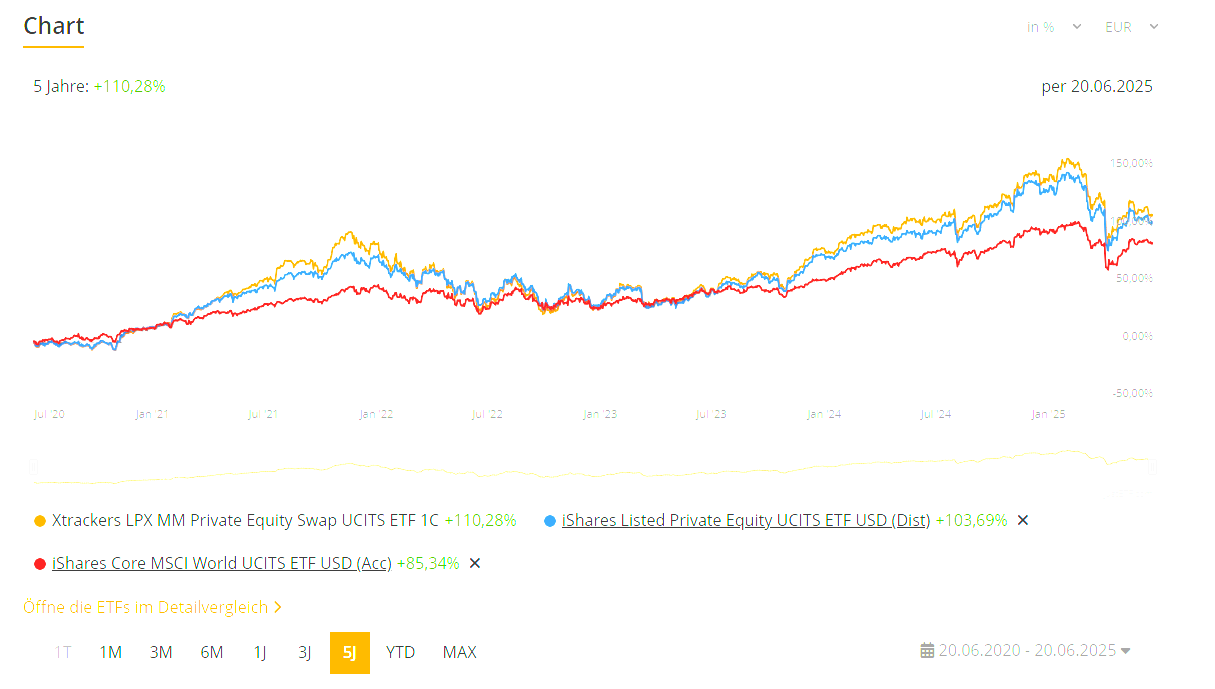Remove iShares Core MSCI World ETF from chart
Viewport: 1215px width, 689px height.
[x=475, y=563]
